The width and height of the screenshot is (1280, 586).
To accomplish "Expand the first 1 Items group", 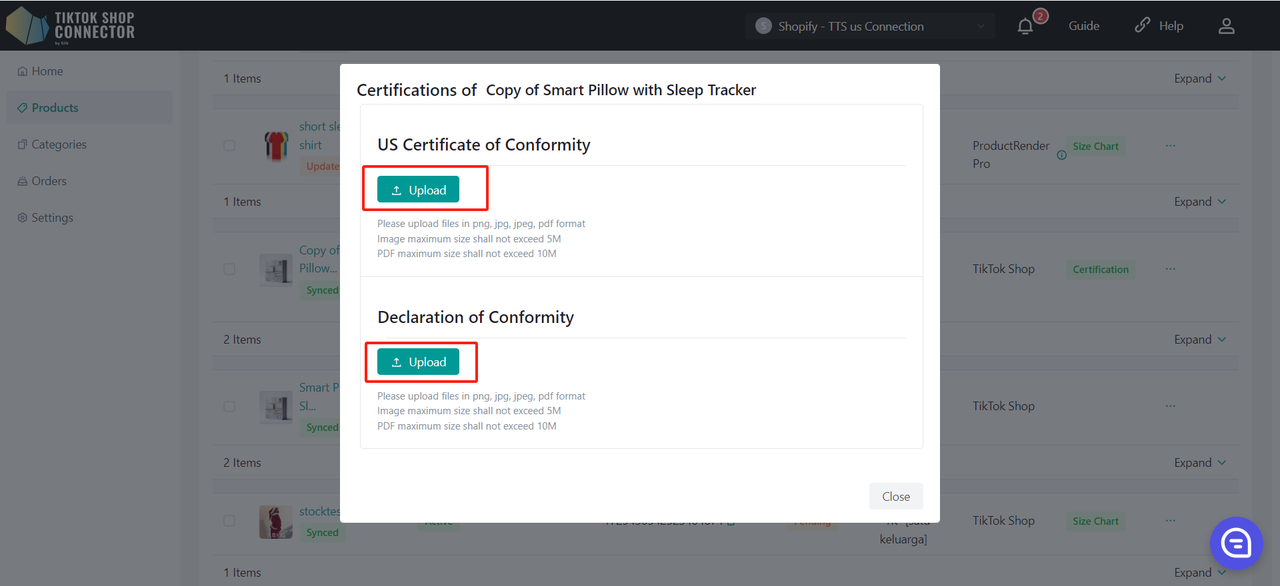I will (x=1200, y=79).
